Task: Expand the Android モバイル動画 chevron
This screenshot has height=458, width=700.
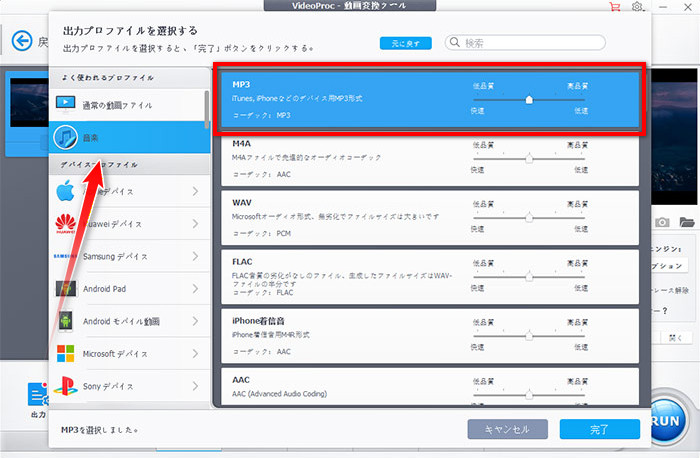Action: 195,321
